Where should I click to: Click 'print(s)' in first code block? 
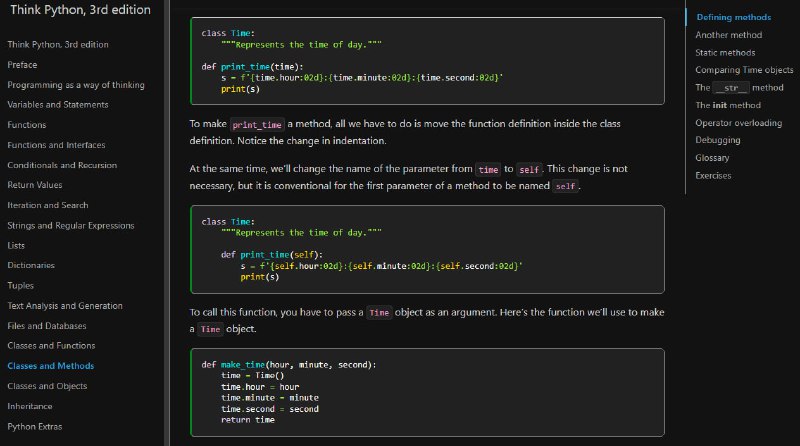tap(240, 89)
